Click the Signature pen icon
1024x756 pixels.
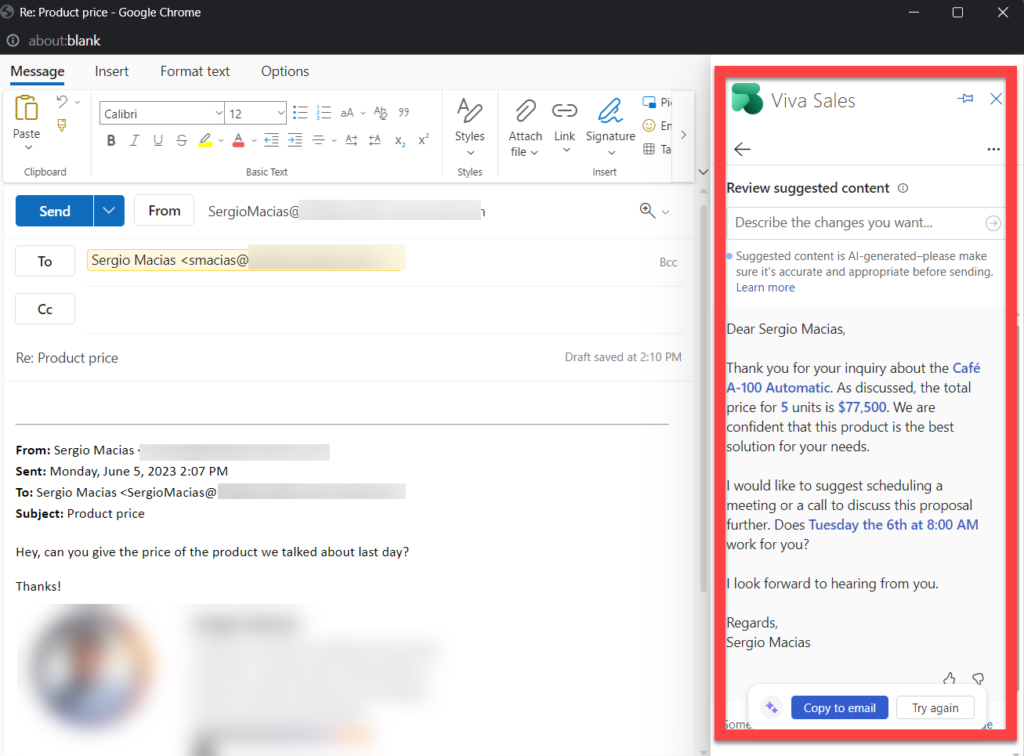pos(610,110)
